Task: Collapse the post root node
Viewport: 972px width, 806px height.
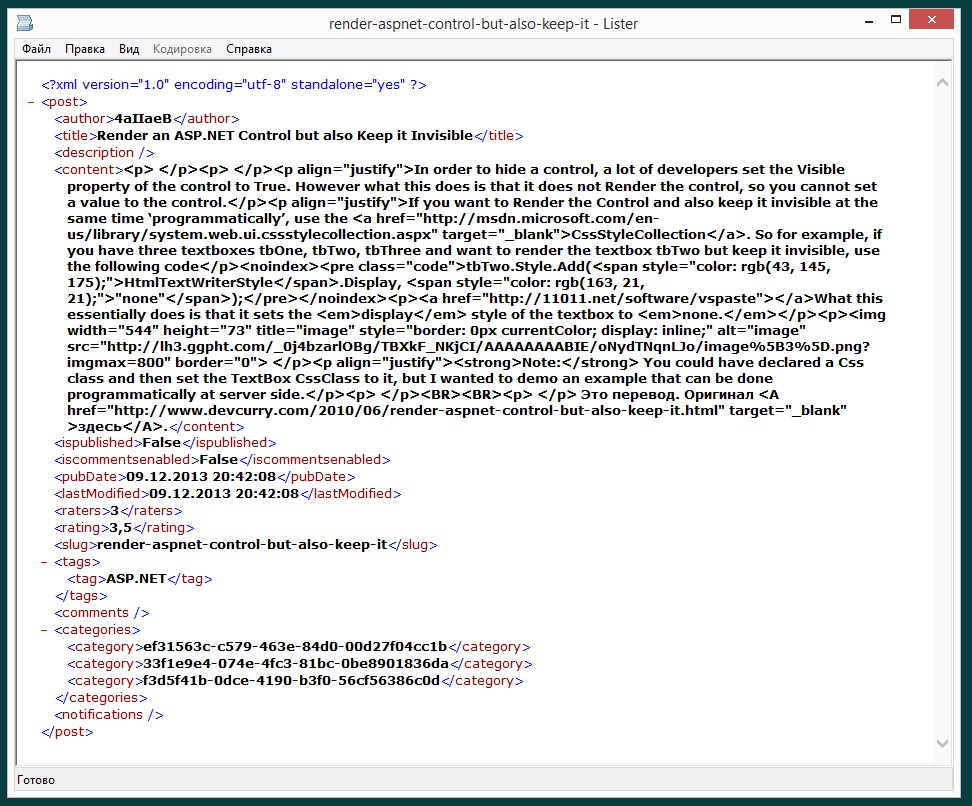Action: coord(31,102)
